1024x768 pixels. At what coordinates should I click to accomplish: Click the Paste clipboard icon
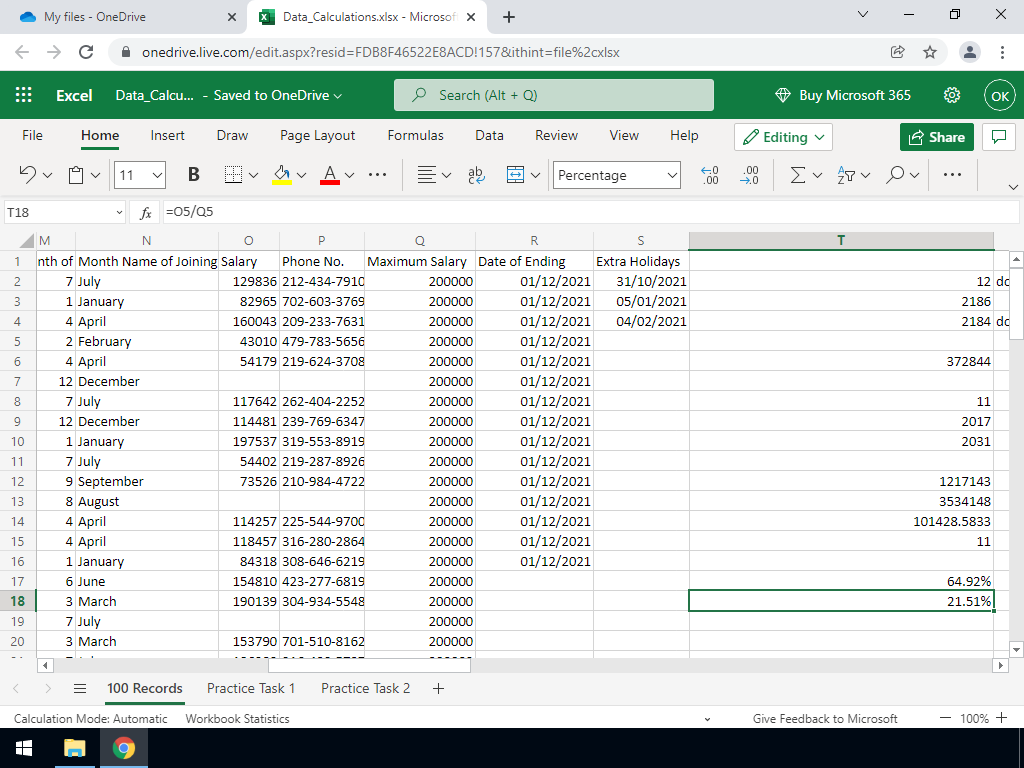(77, 175)
